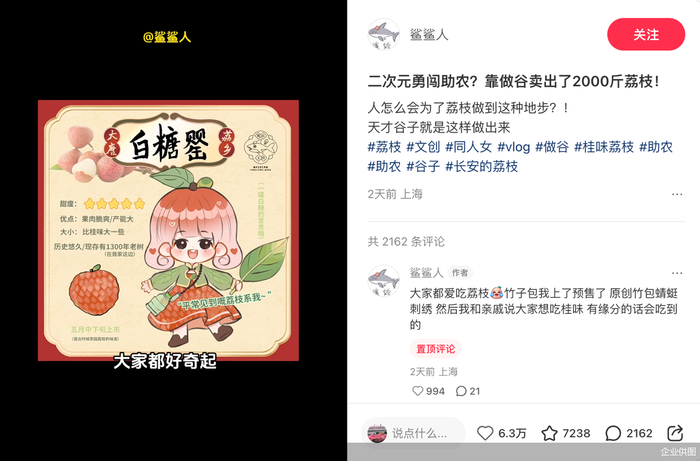The image size is (700, 461).
Task: Click the 关注 follow button
Action: pyautogui.click(x=646, y=34)
